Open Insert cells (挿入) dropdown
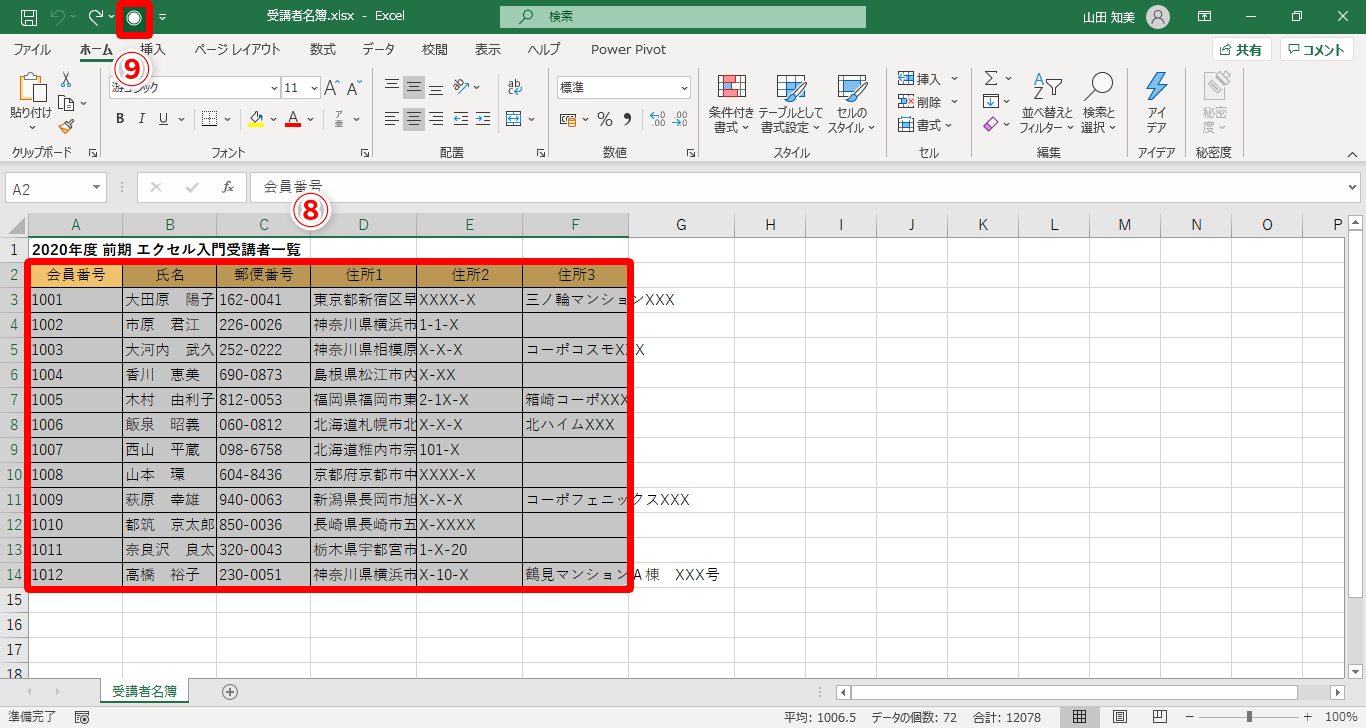Viewport: 1366px width, 728px height. click(954, 79)
